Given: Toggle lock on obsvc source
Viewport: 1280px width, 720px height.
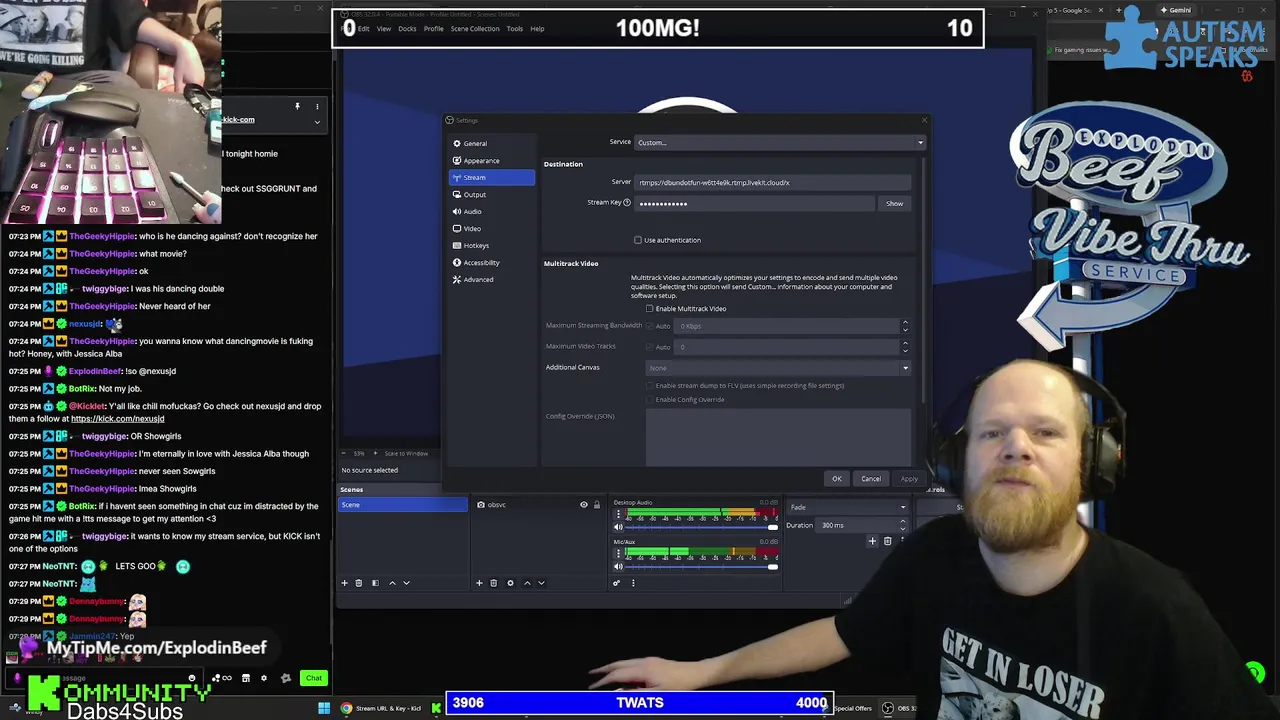Looking at the screenshot, I should click(x=597, y=505).
